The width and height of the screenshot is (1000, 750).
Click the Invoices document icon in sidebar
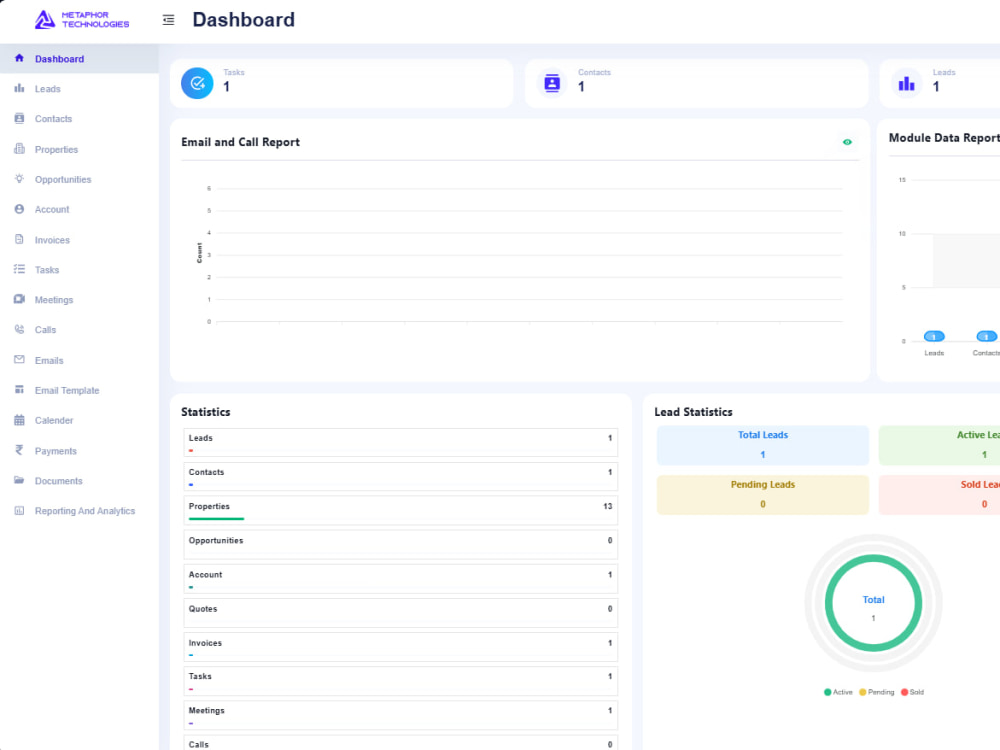coord(19,239)
